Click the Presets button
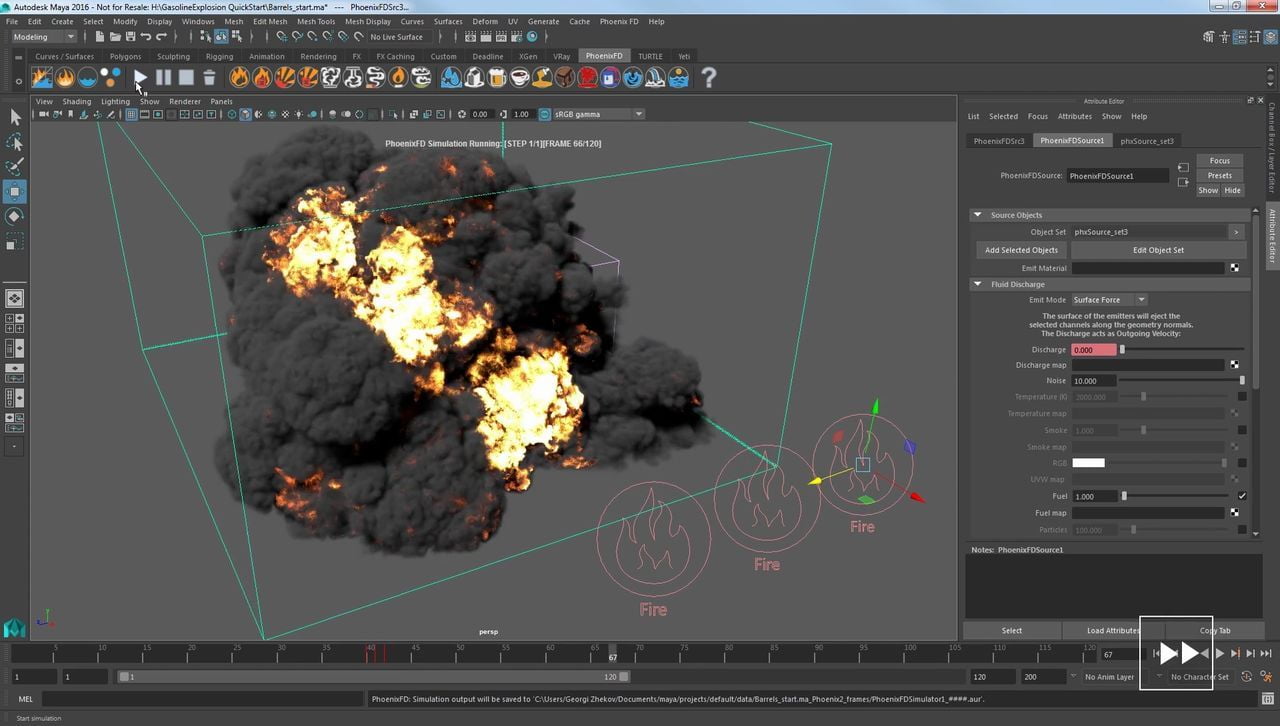Screen dimensions: 1280x726 point(1219,175)
